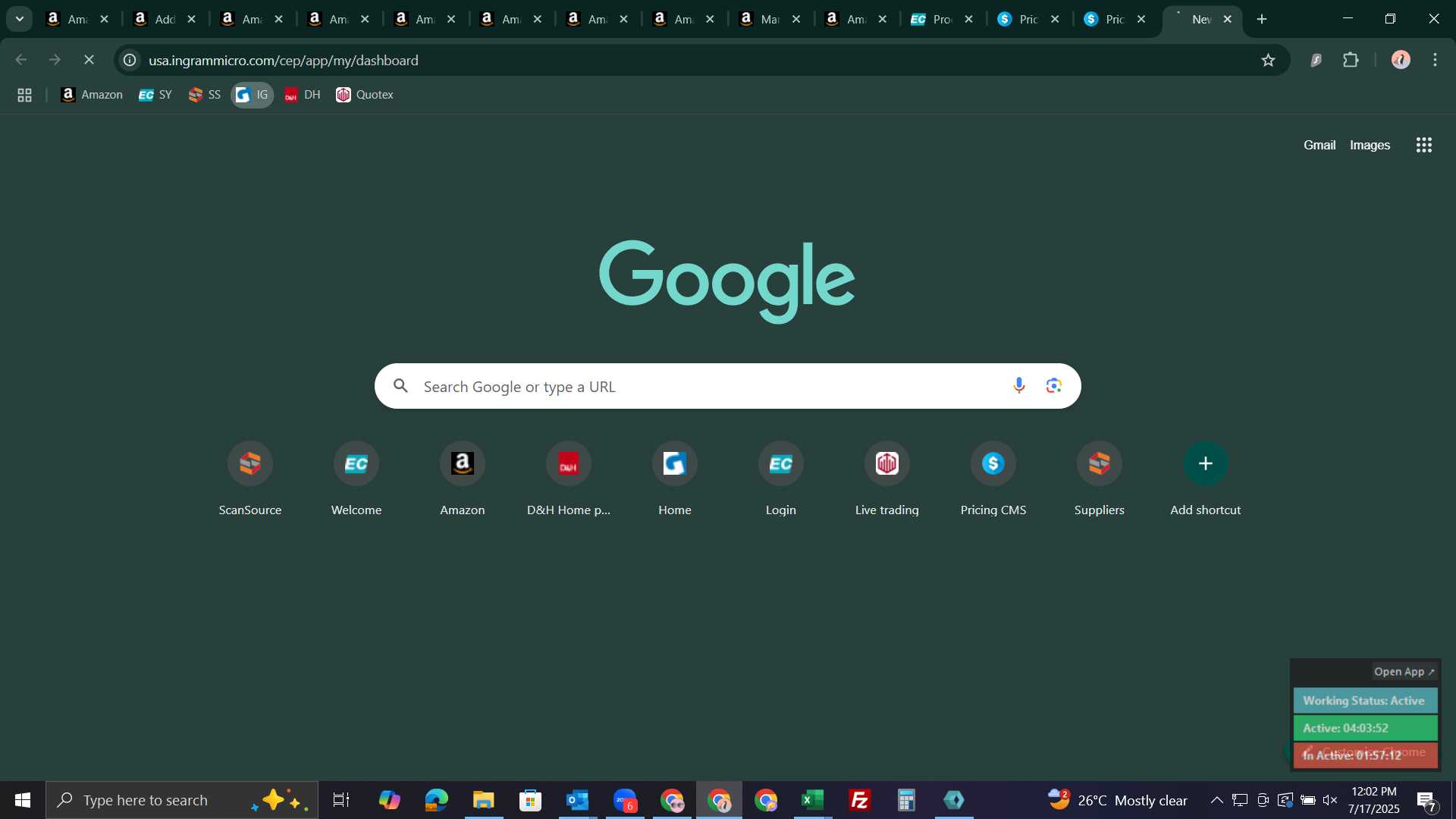Open Copilot from taskbar
Viewport: 1456px width, 819px height.
pos(390,800)
